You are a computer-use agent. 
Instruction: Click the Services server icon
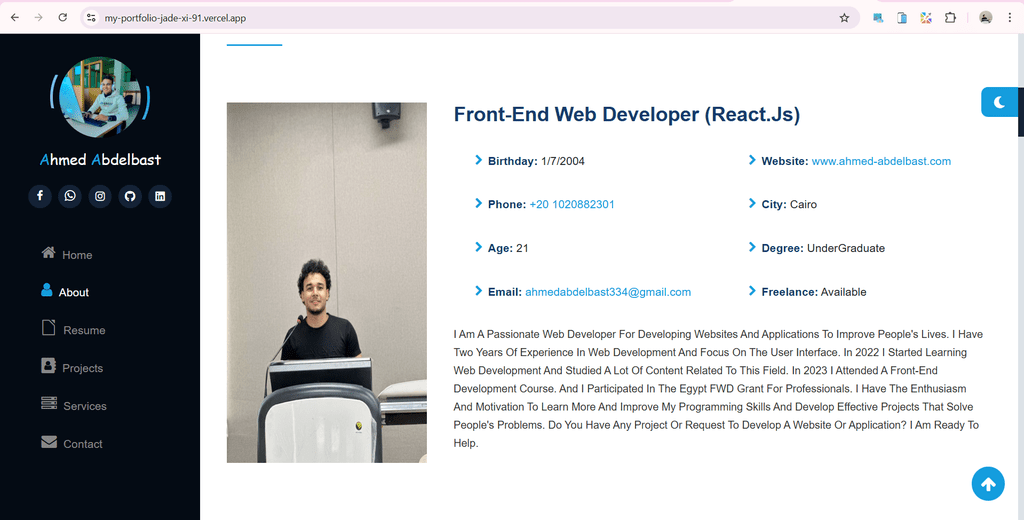(49, 403)
